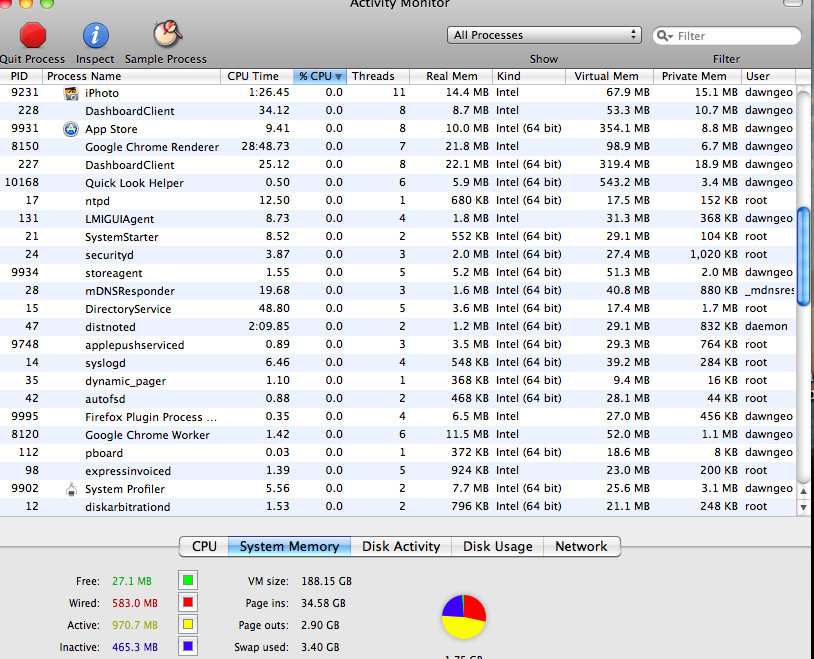Sort by the PID column header

point(21,76)
